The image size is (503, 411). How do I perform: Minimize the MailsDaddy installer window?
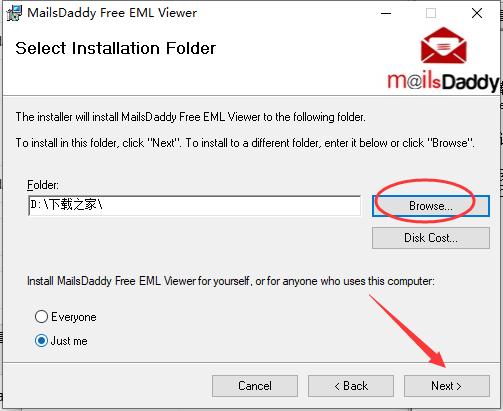pyautogui.click(x=386, y=13)
